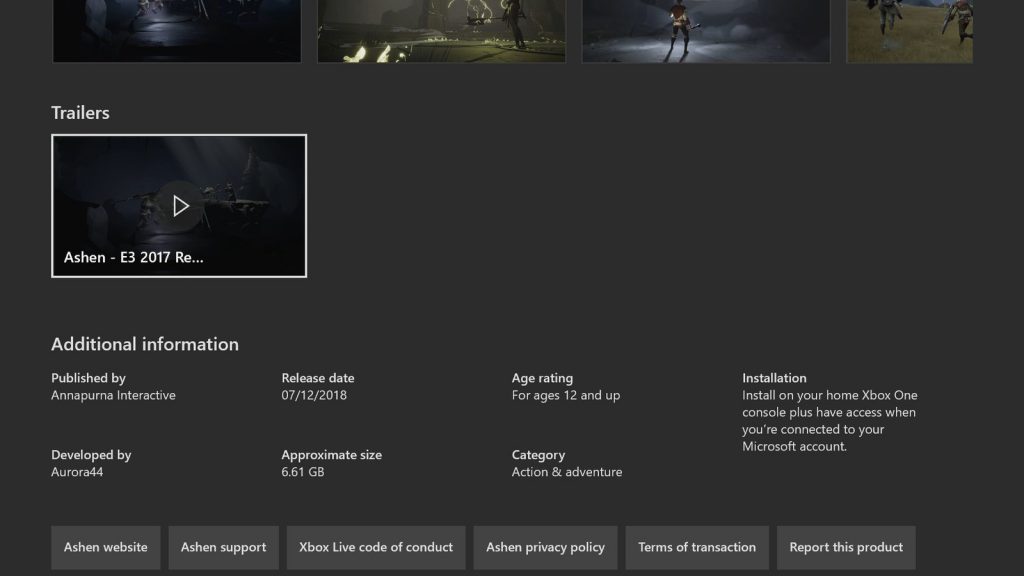Screen dimensions: 1024x576
Task: Open the screenshot of lone character in cave
Action: [x=706, y=30]
